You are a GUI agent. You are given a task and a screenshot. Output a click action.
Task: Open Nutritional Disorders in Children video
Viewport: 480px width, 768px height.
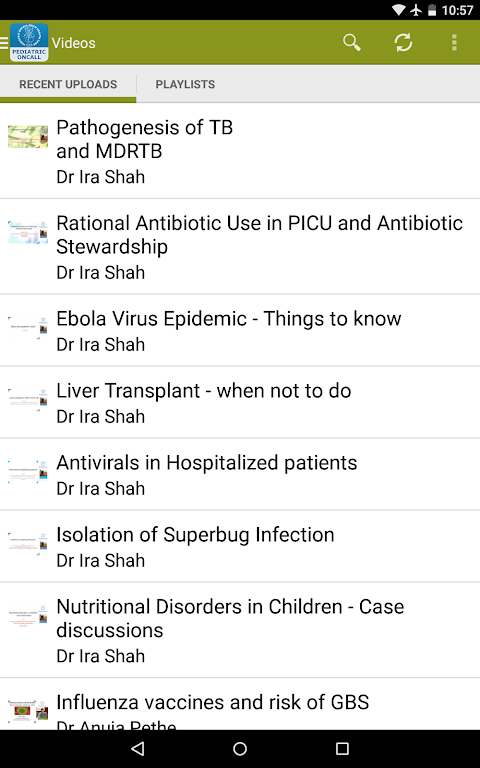point(240,630)
